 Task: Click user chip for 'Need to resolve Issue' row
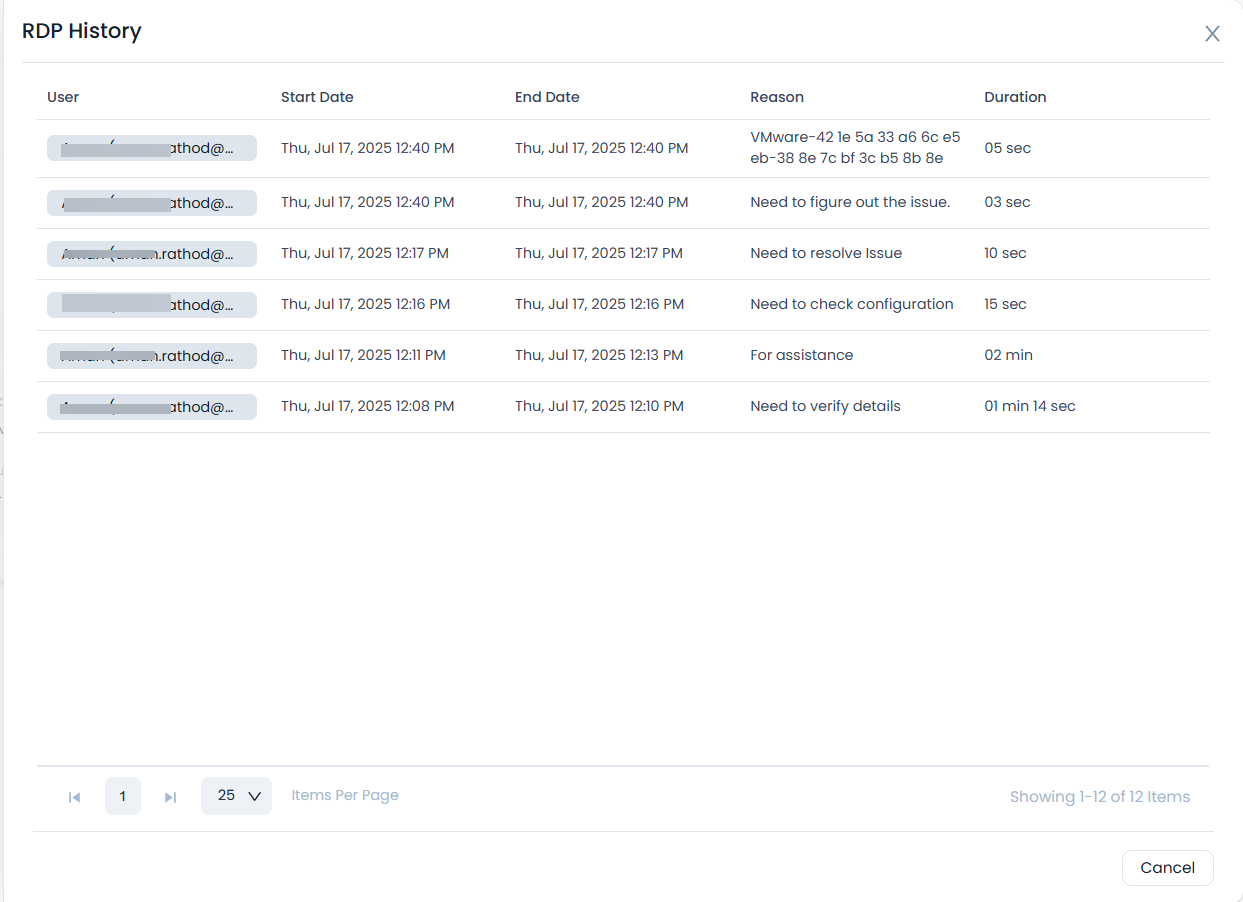tap(152, 254)
